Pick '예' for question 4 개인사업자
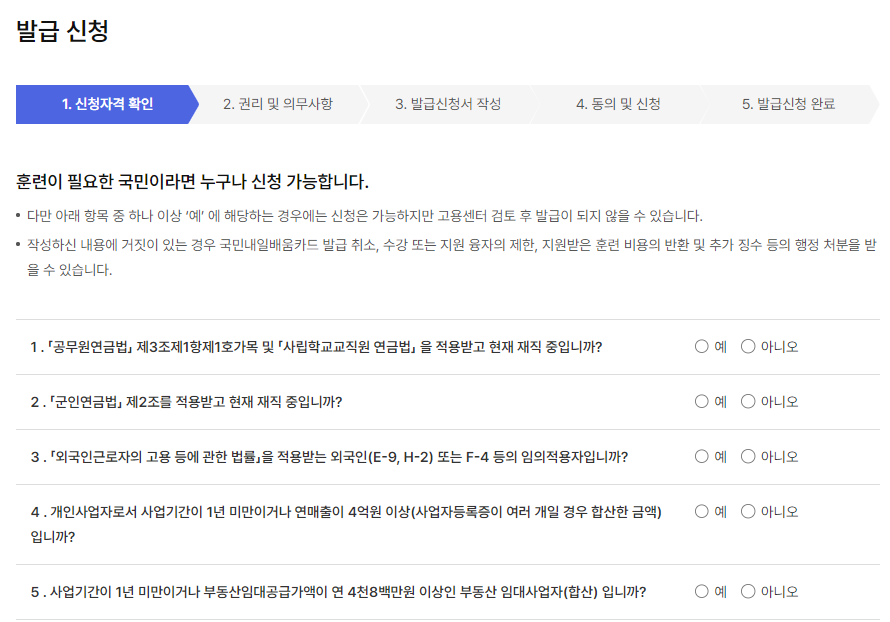890x622 pixels. [702, 511]
